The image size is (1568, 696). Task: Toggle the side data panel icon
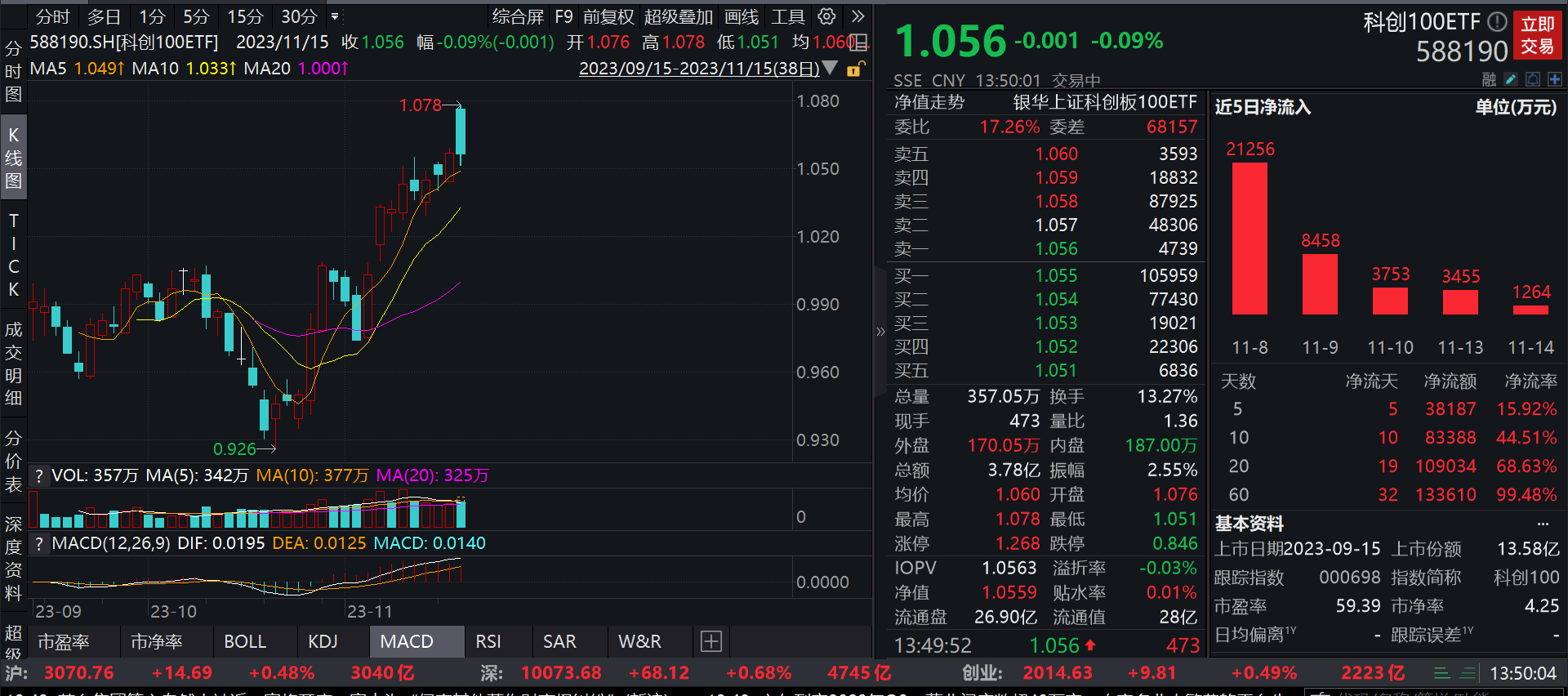pos(857,42)
